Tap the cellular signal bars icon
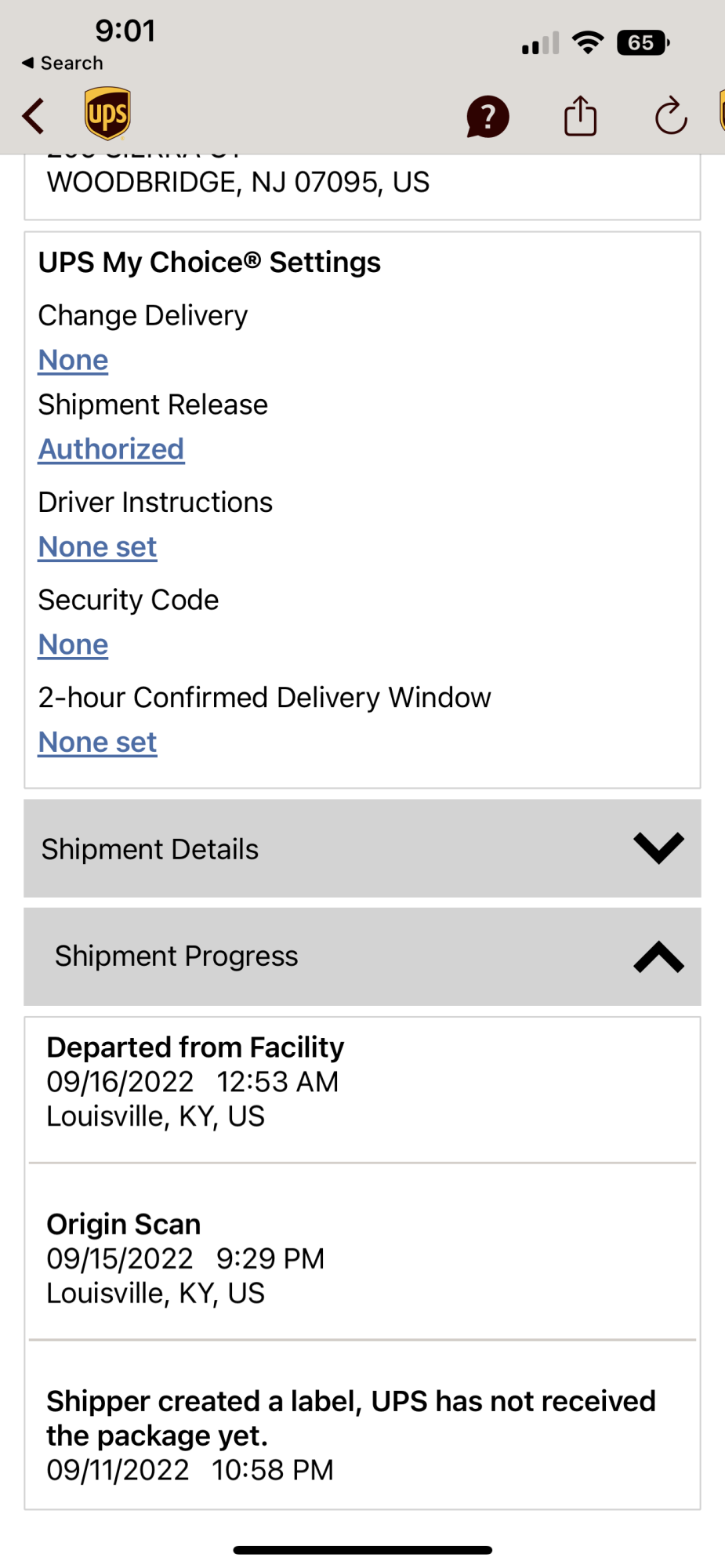 pos(541,44)
